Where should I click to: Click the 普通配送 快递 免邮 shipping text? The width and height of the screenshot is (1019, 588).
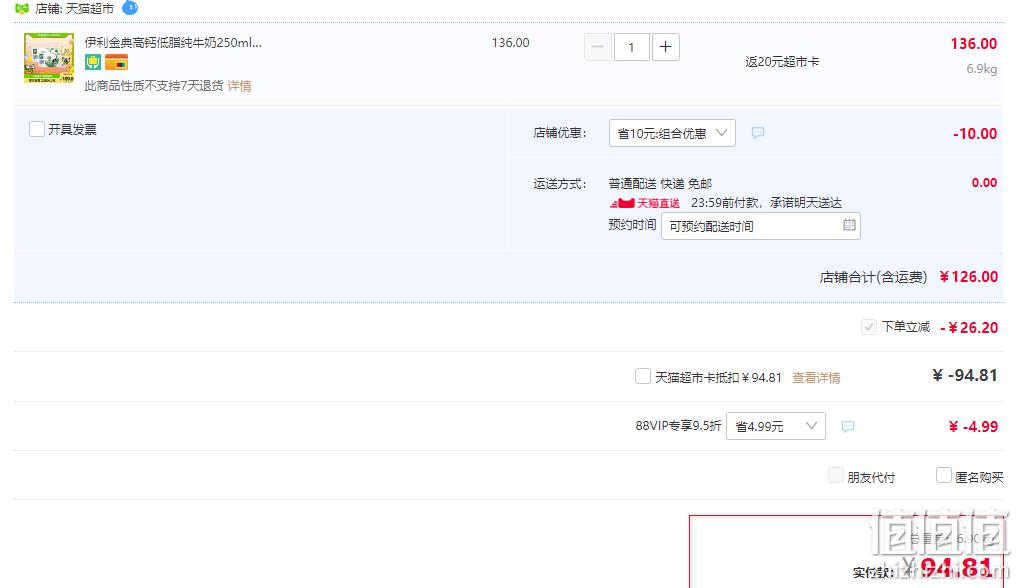pos(660,184)
